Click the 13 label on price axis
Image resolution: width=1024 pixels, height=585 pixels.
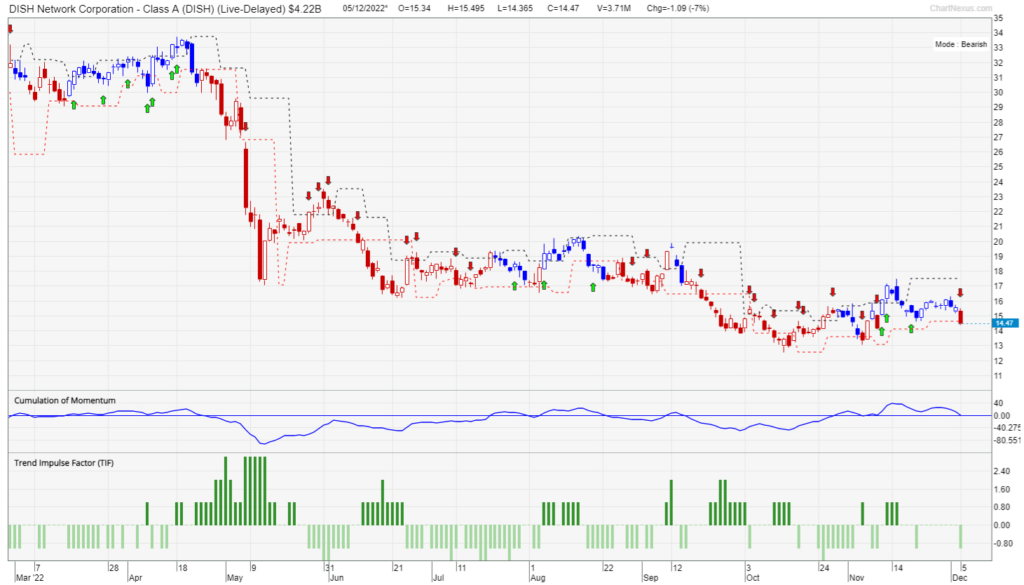click(x=999, y=346)
